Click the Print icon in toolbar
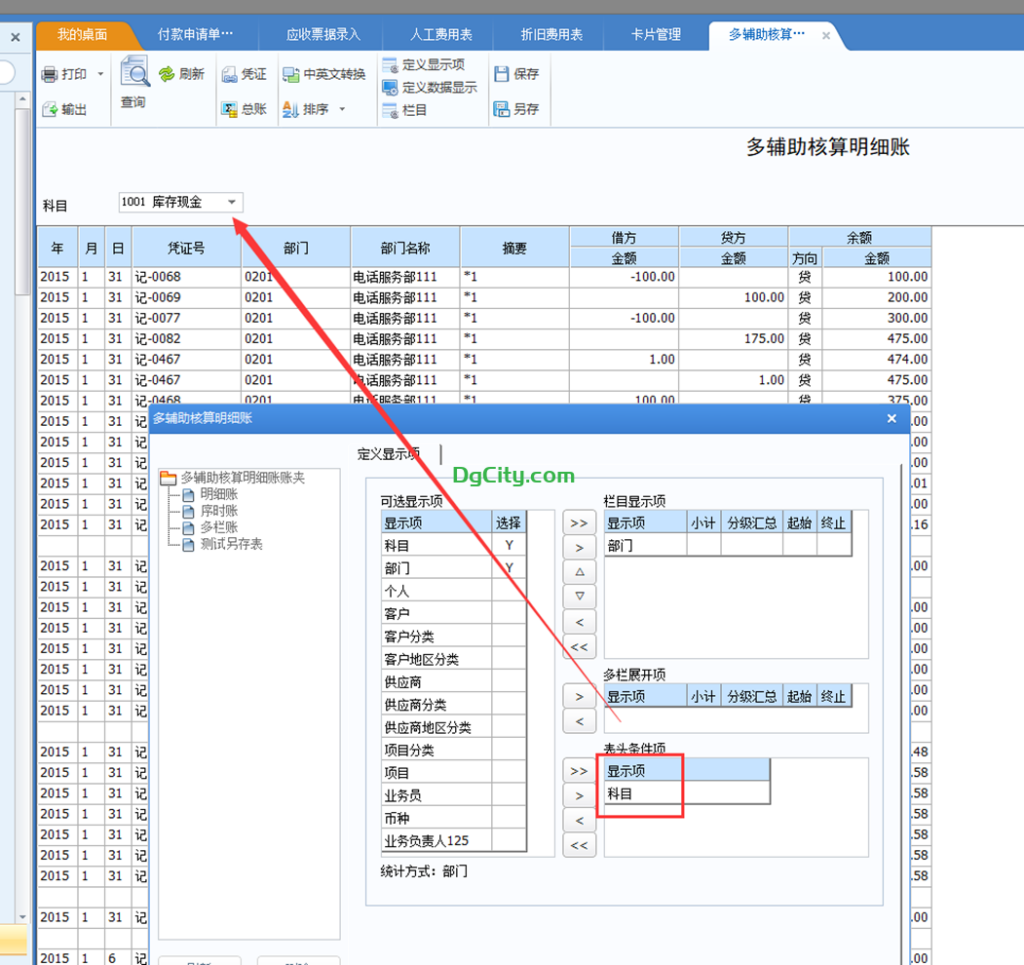Screen dimensions: 1024x965 pos(50,75)
